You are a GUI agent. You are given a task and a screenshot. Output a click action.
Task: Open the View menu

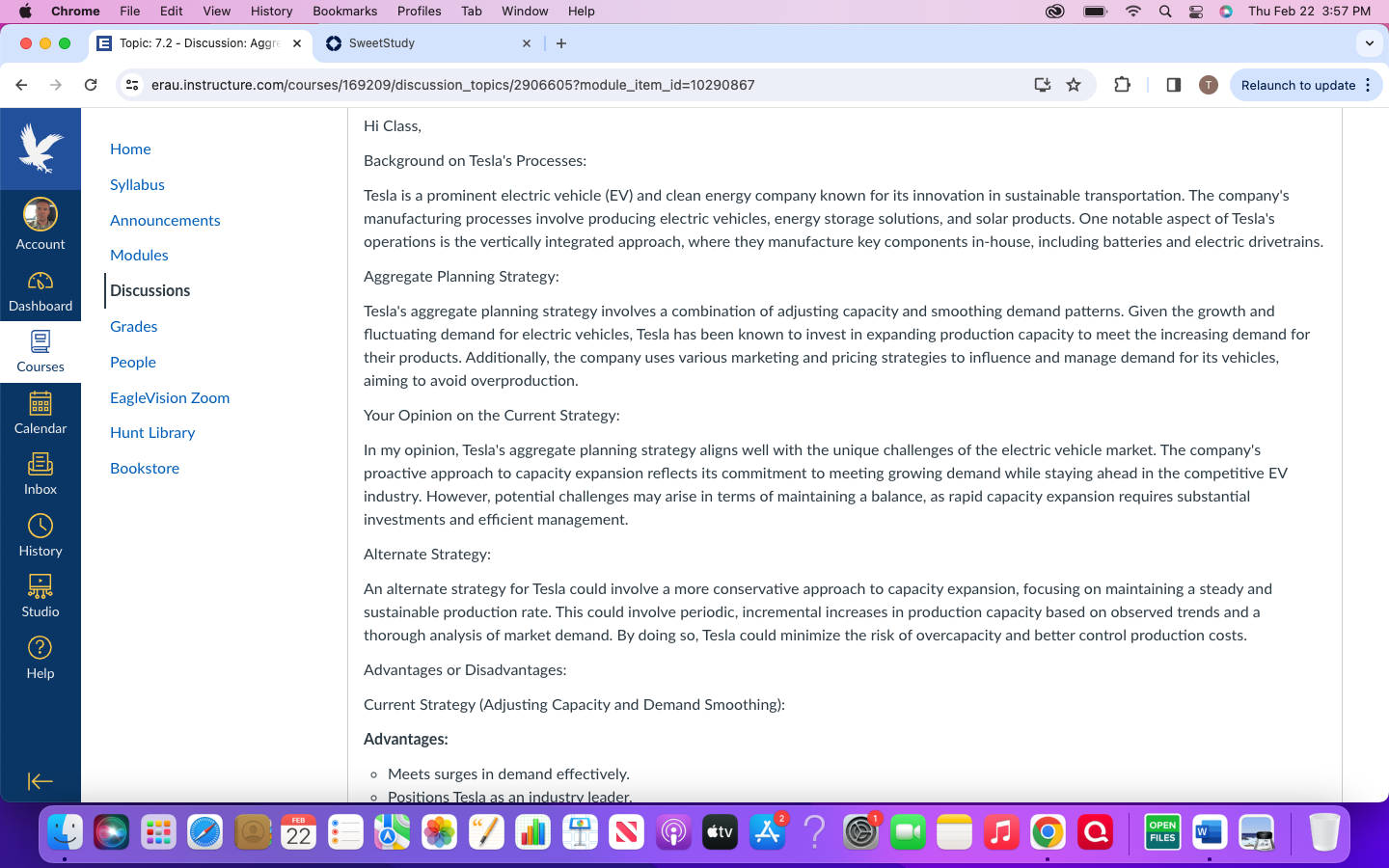coord(217,12)
